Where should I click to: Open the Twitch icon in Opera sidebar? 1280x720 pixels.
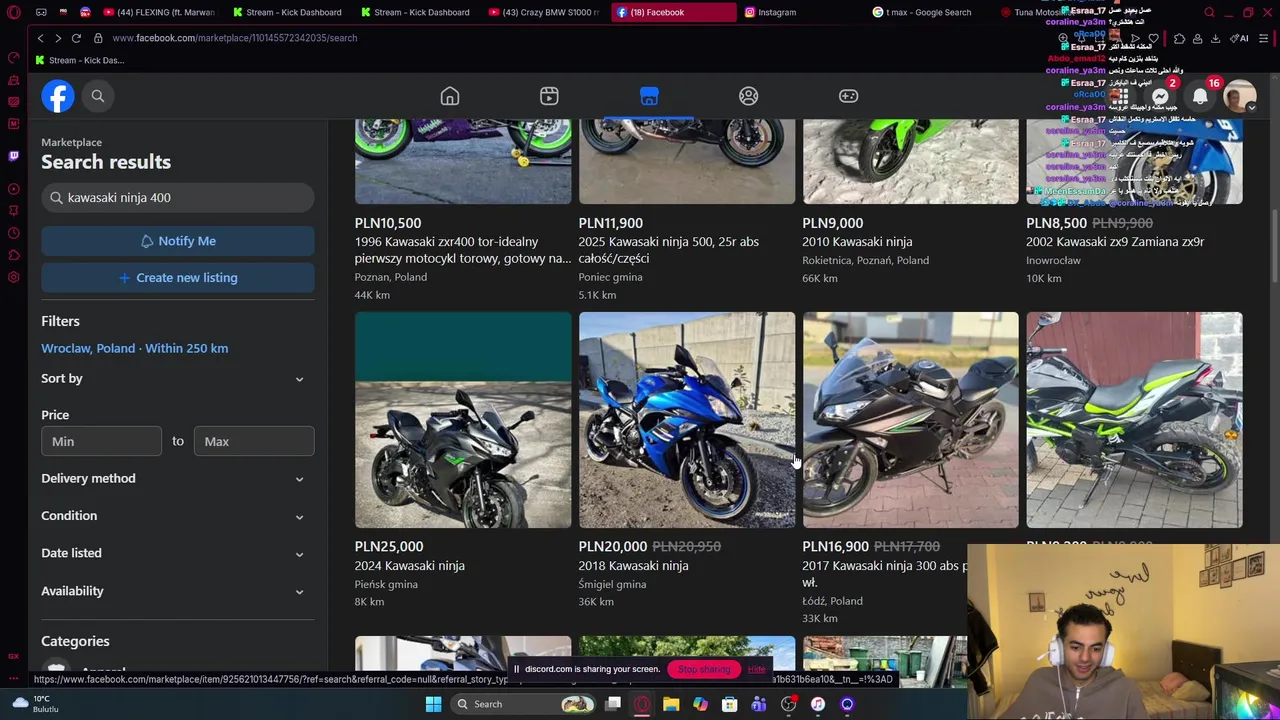point(13,156)
